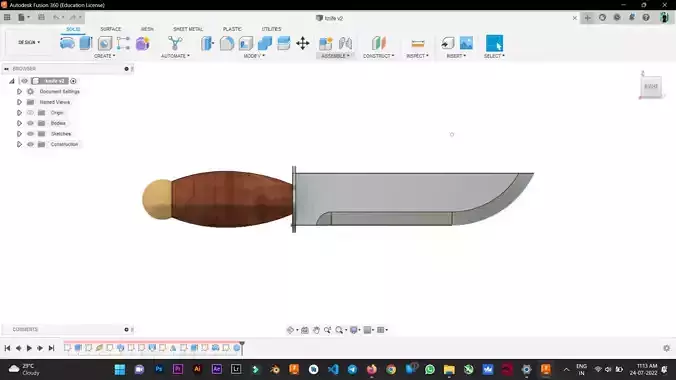Jump to the end of the timeline
Viewport: 676px width, 380px height.
(x=51, y=348)
